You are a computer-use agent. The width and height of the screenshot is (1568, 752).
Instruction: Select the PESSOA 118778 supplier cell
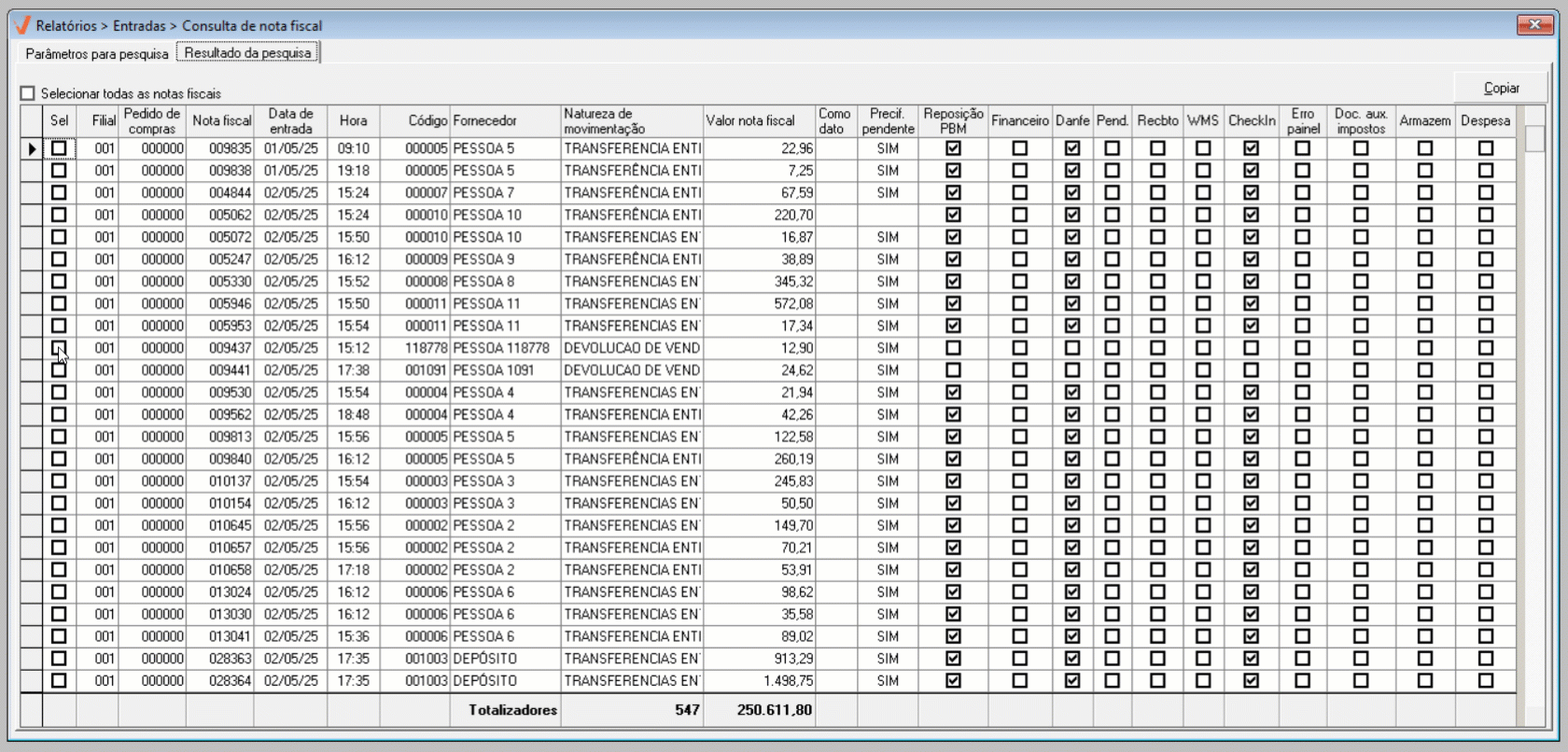501,348
